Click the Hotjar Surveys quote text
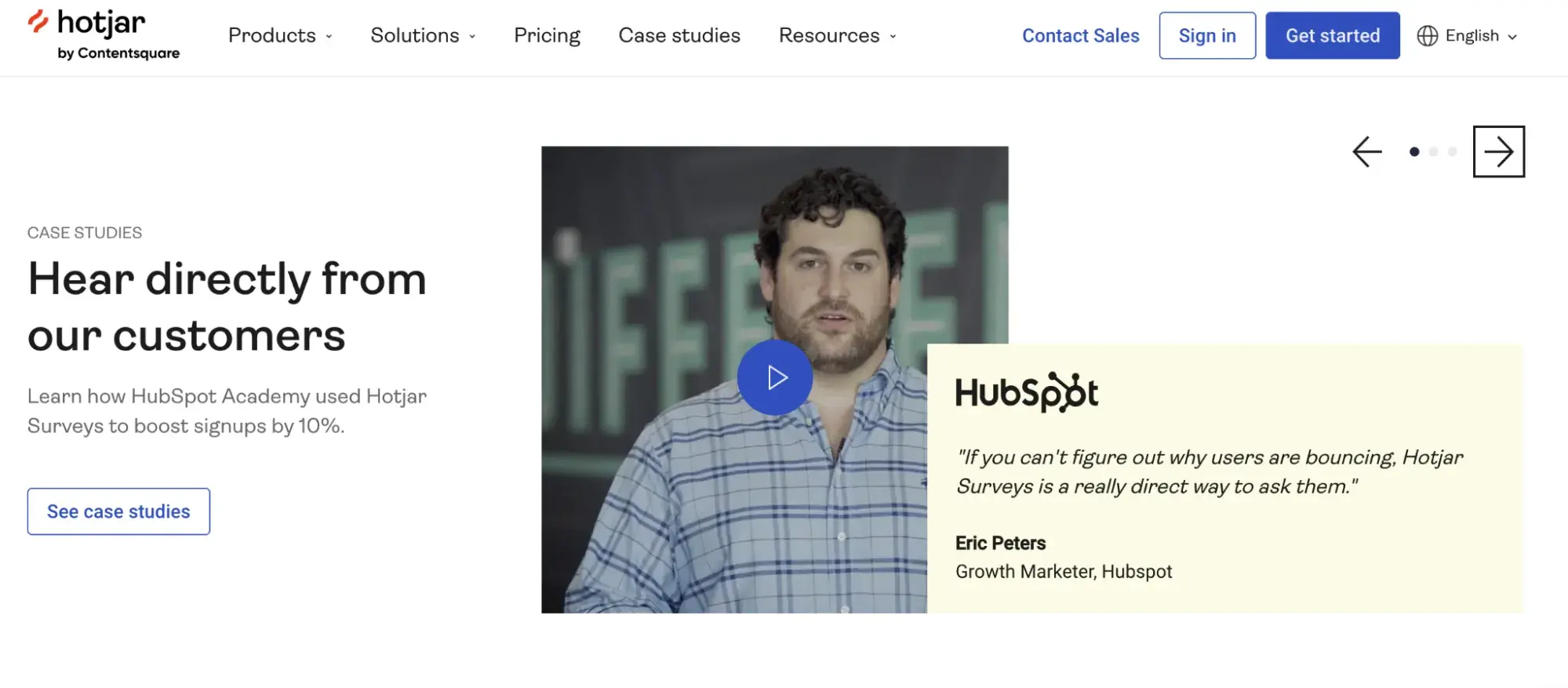This screenshot has width=1568, height=688. coord(1209,471)
